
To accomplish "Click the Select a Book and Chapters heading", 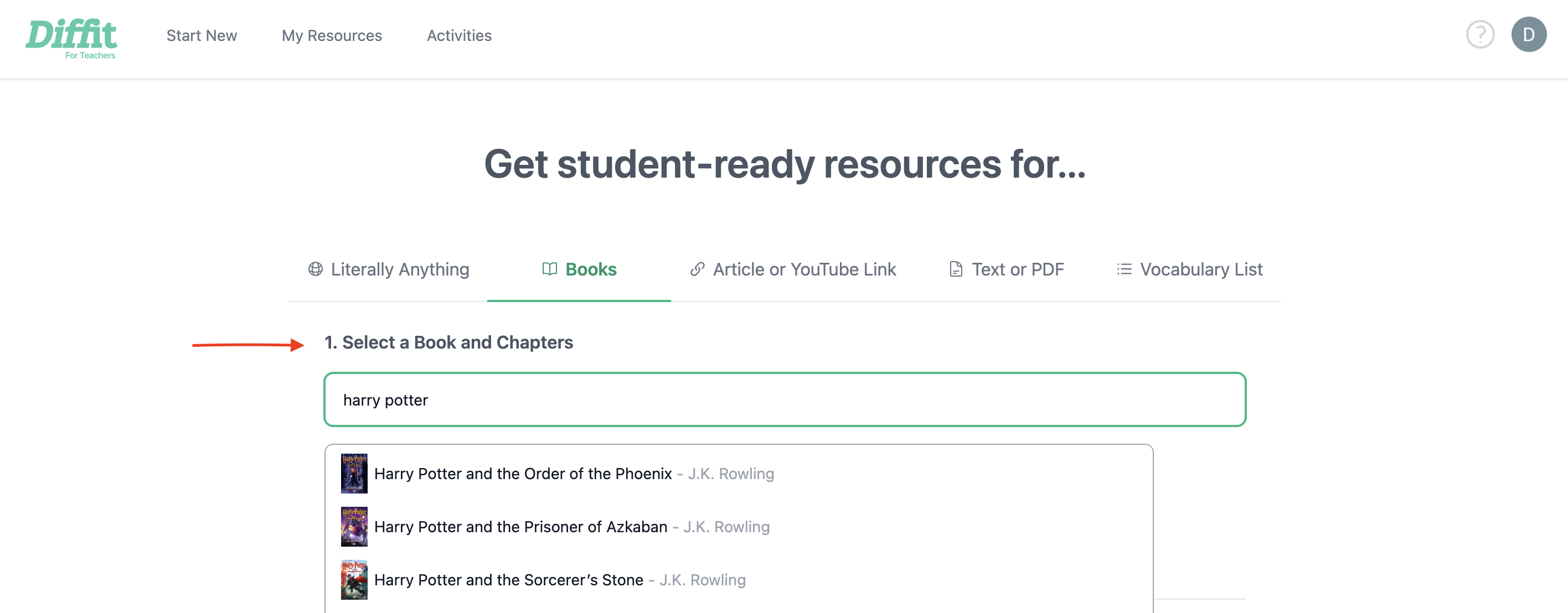I will pos(448,342).
